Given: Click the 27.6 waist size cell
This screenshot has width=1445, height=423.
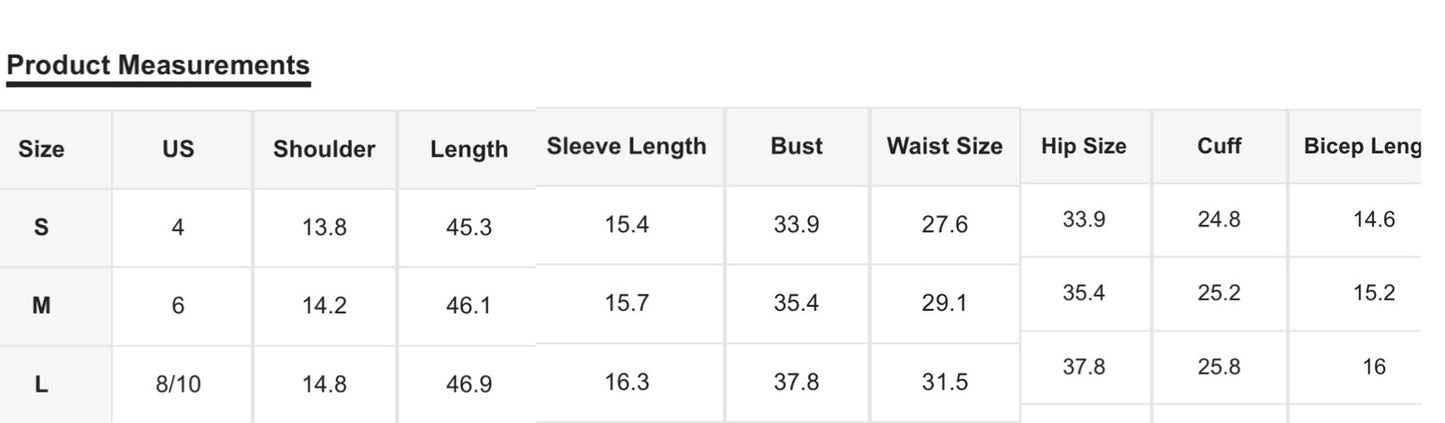Looking at the screenshot, I should (945, 224).
